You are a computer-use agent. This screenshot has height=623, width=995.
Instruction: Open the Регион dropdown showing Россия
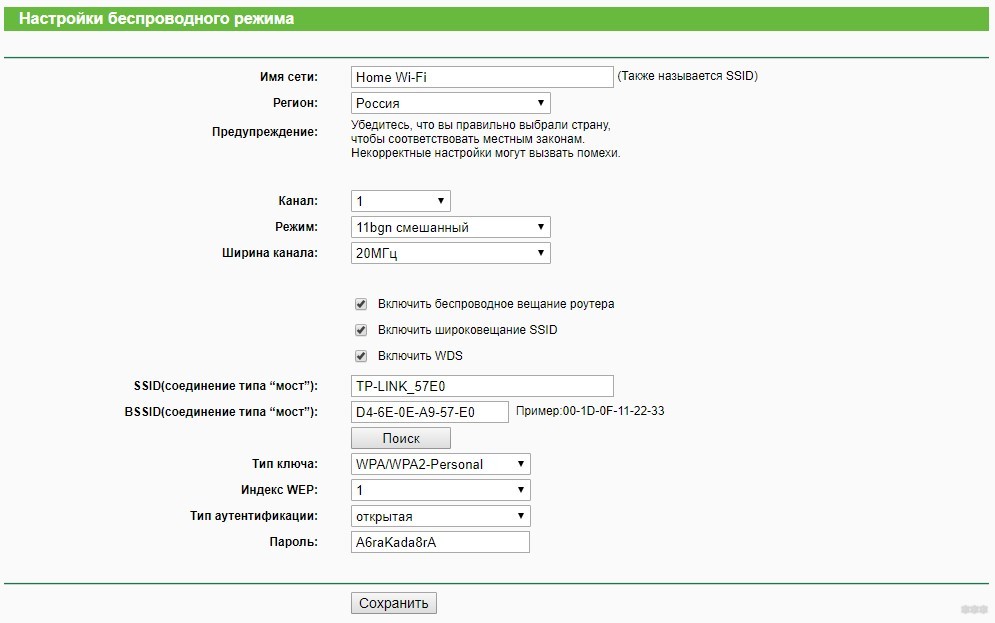pos(451,103)
